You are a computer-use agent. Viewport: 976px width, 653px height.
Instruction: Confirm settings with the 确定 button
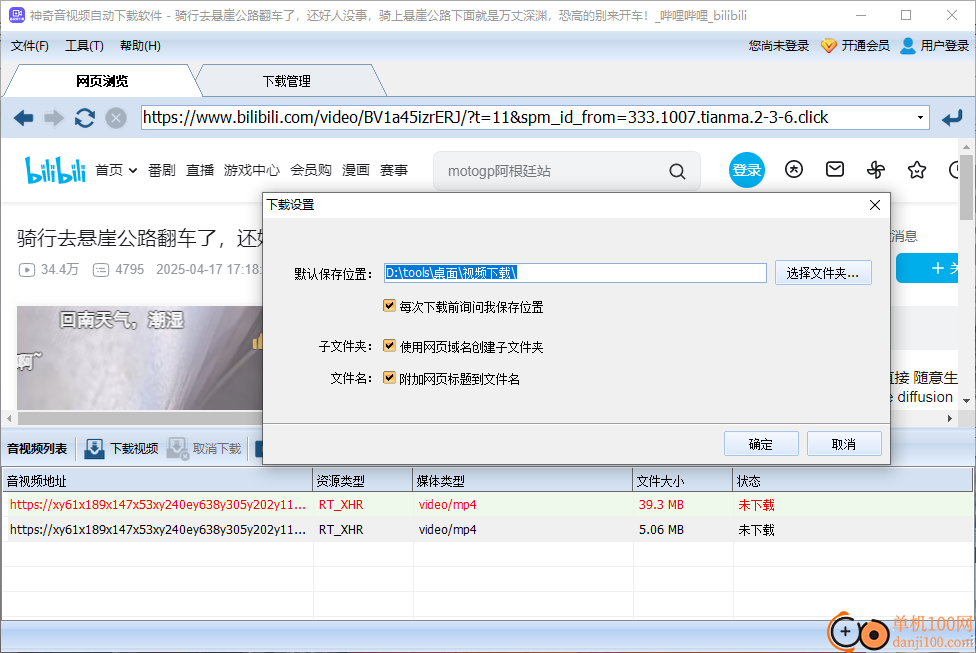[761, 444]
